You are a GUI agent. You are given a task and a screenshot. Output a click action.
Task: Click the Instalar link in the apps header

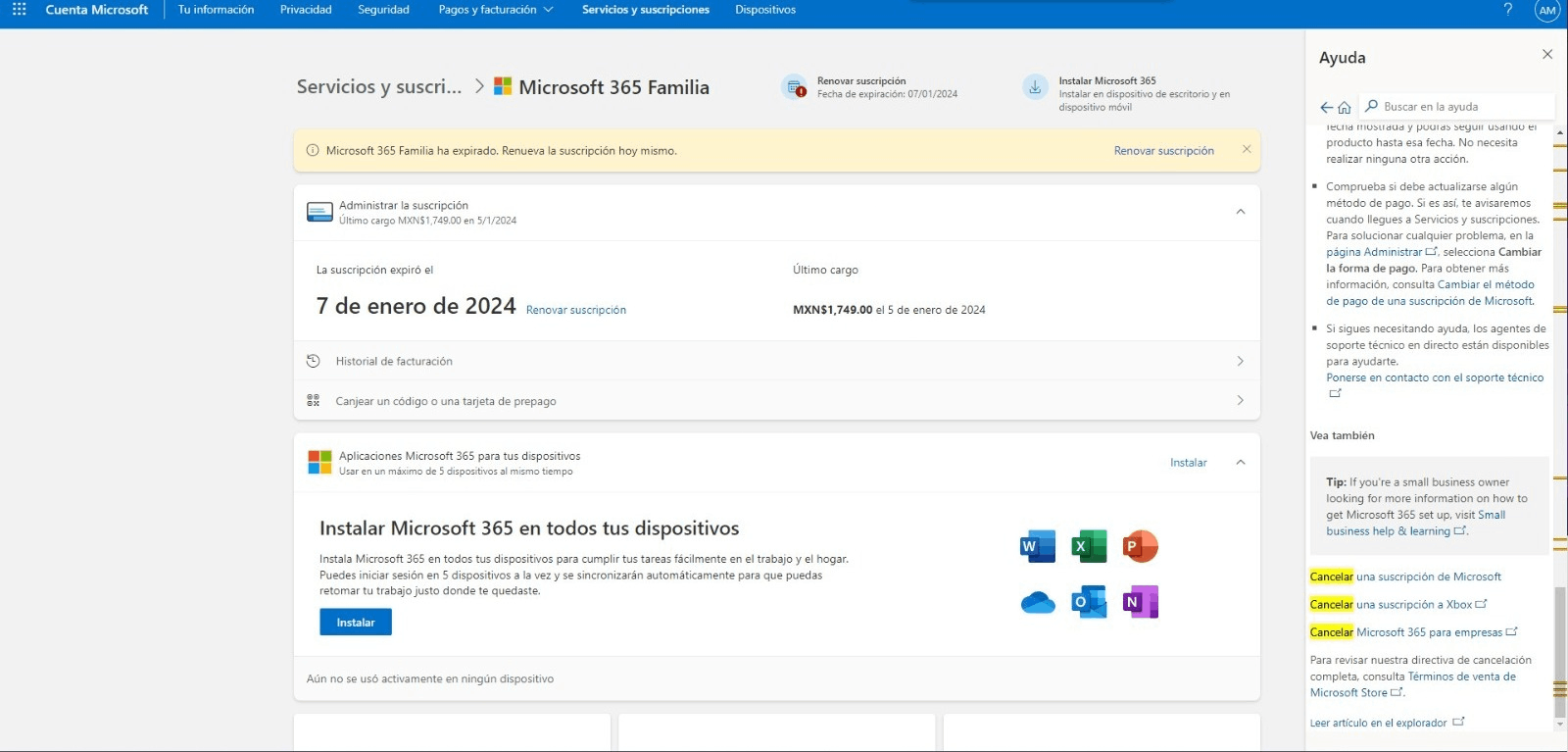pos(1188,463)
